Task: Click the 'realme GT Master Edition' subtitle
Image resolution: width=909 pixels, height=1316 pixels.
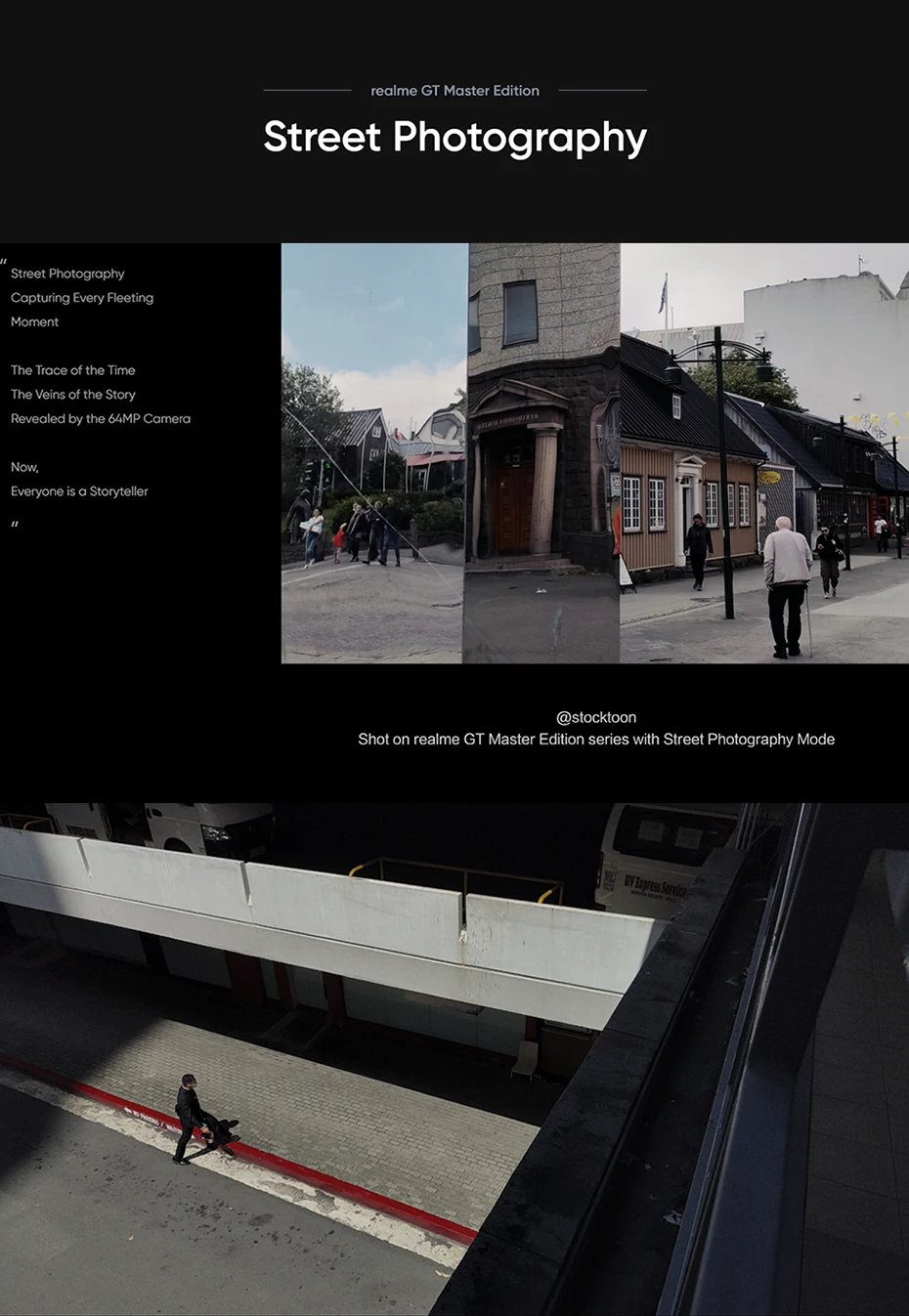Action: click(x=454, y=90)
